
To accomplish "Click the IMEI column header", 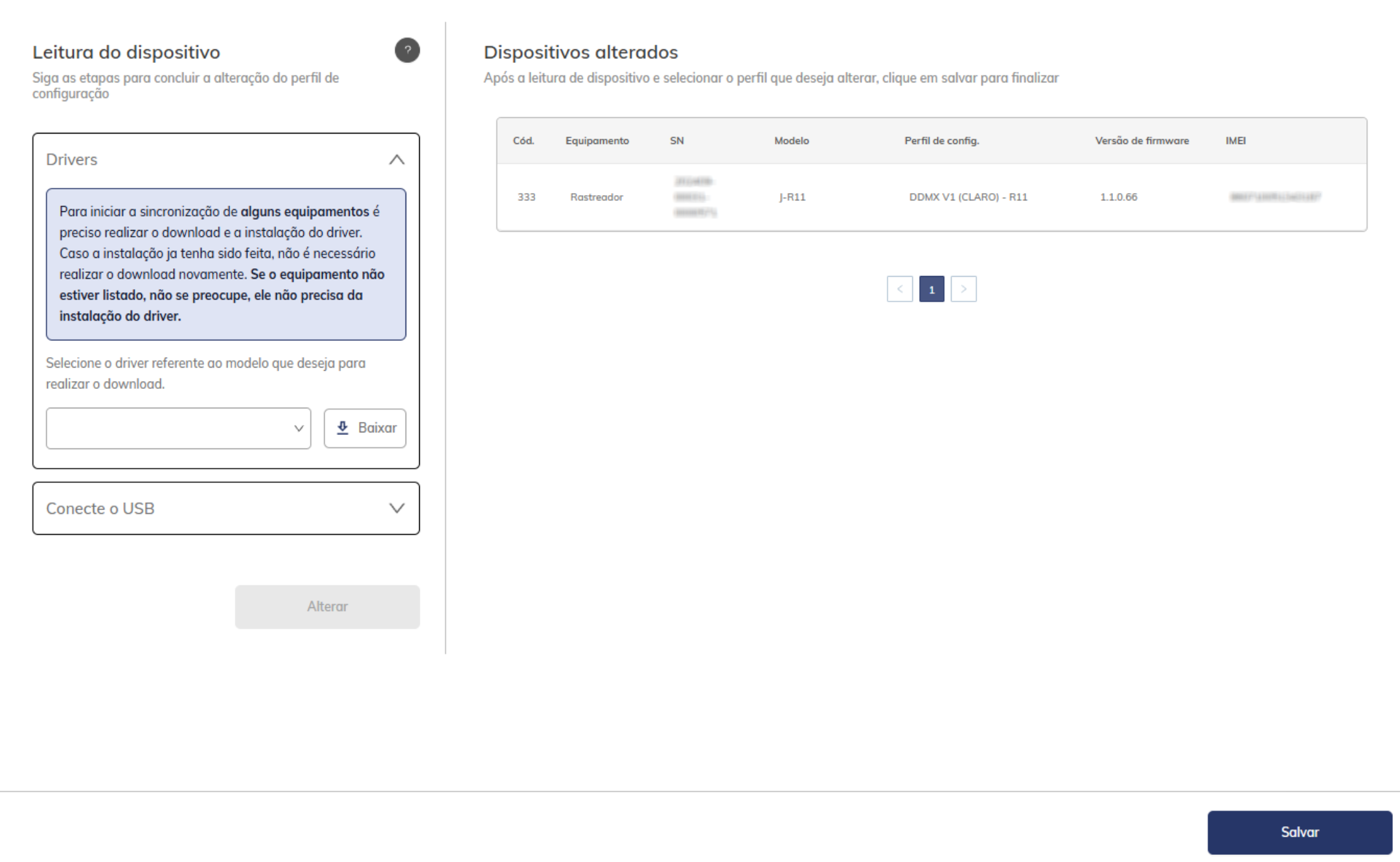I will (x=1235, y=141).
